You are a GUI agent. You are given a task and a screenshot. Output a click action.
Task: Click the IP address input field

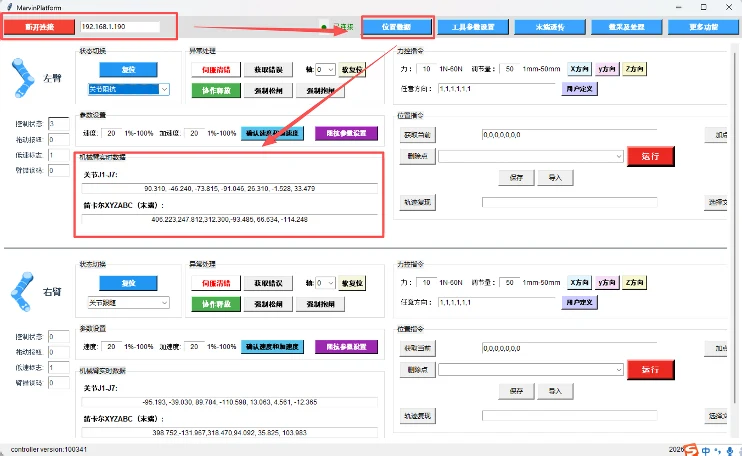[120, 26]
